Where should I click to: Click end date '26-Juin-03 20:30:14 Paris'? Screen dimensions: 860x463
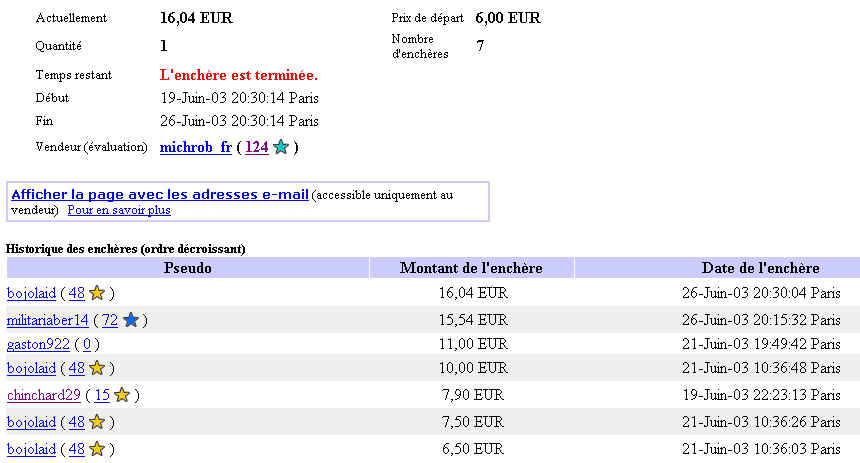[x=239, y=121]
